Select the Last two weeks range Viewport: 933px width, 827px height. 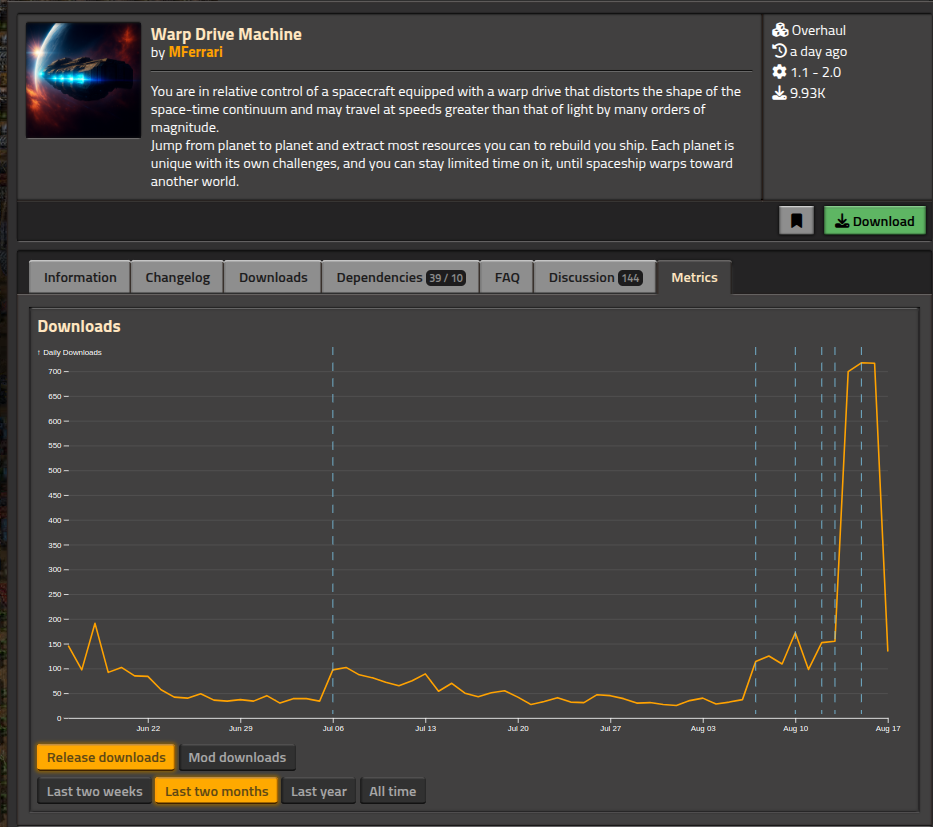(x=95, y=791)
